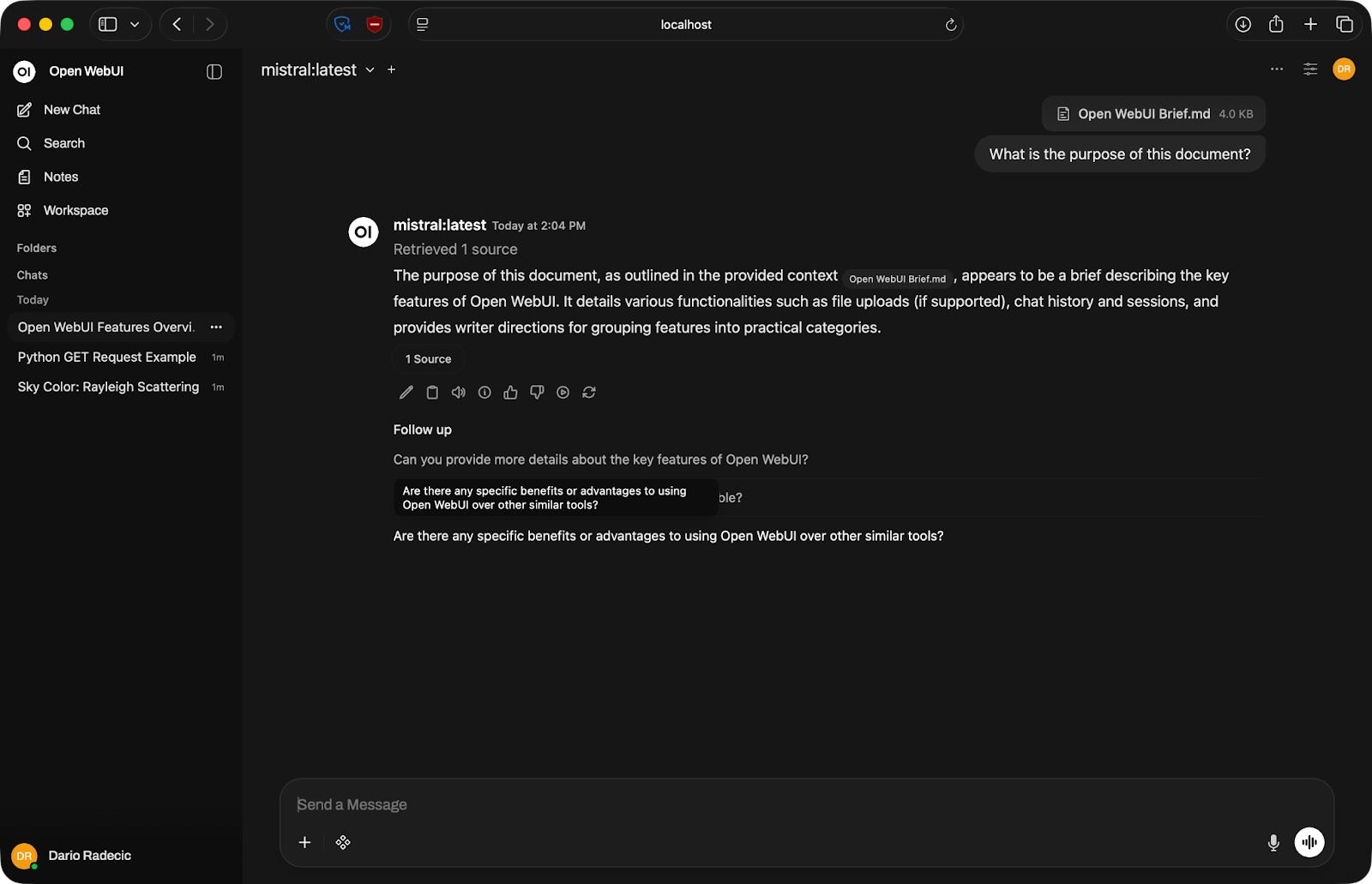Start a New Chat

tap(72, 110)
